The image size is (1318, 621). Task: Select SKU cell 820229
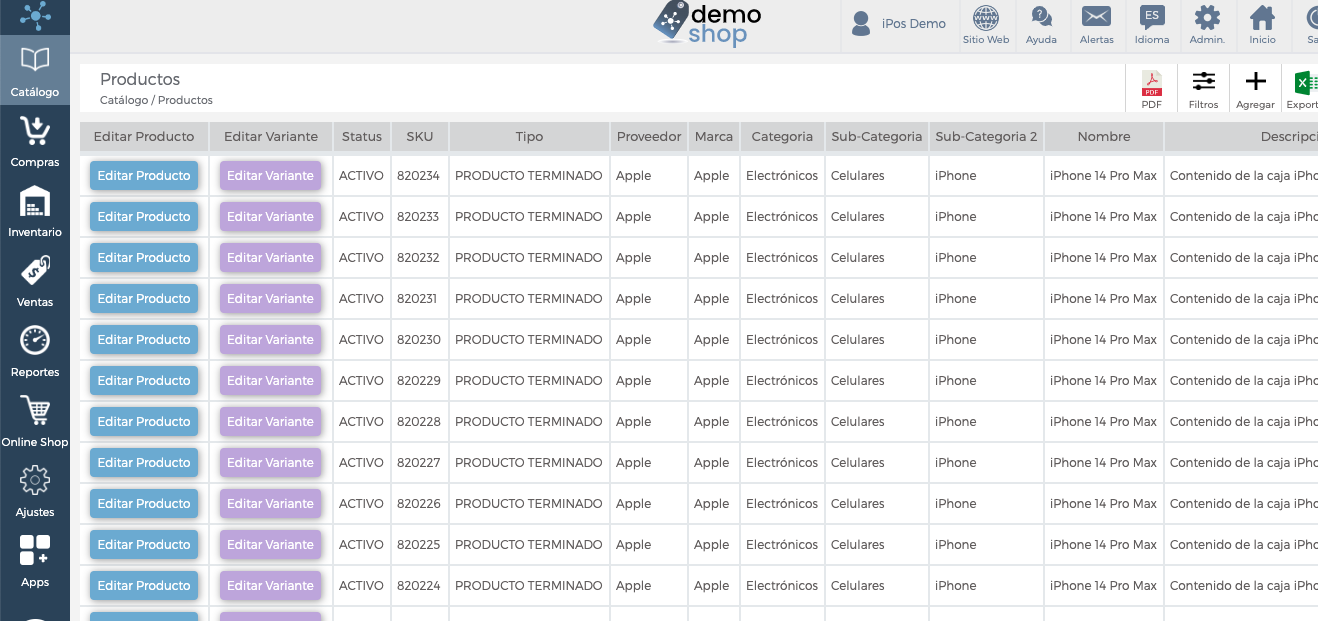click(419, 381)
